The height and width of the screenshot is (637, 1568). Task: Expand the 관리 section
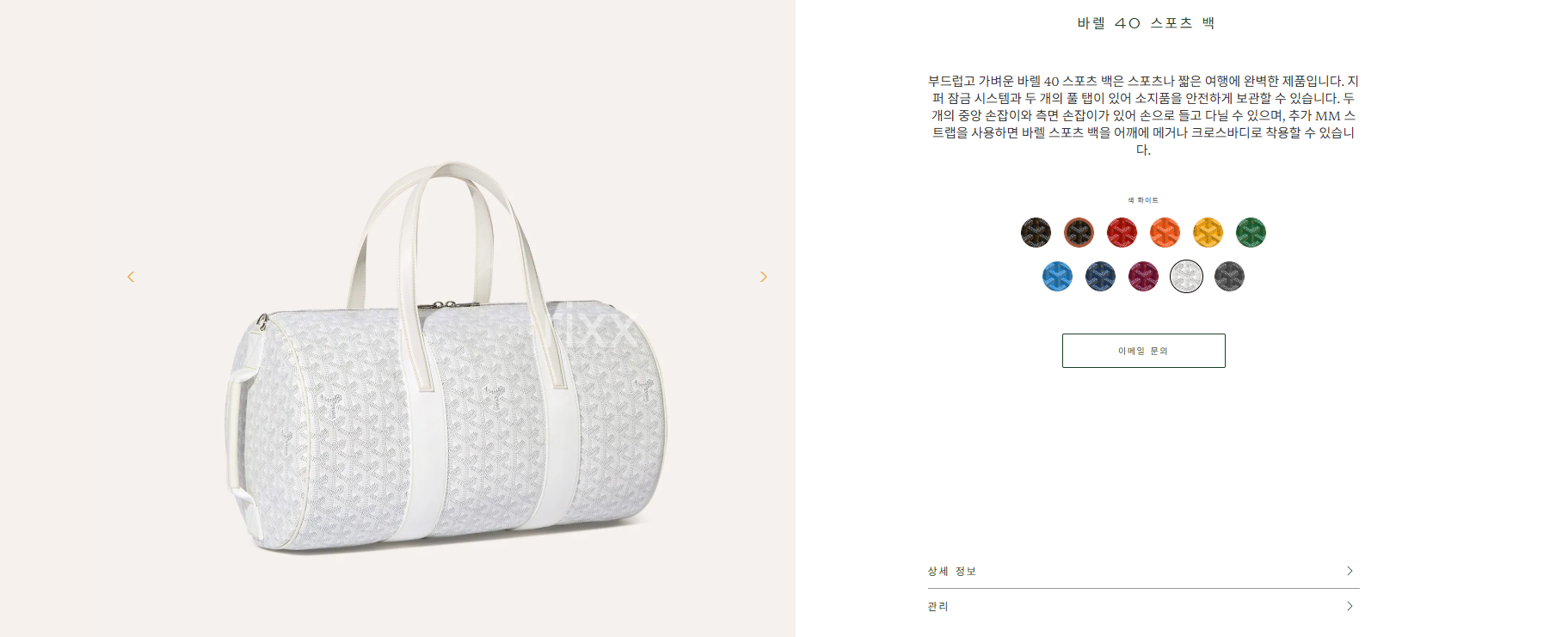(1143, 606)
